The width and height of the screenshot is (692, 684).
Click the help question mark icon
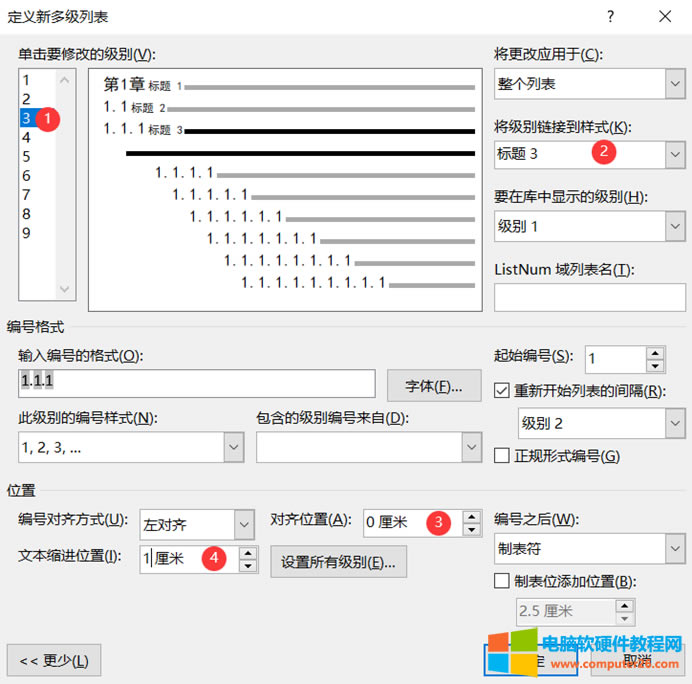610,17
